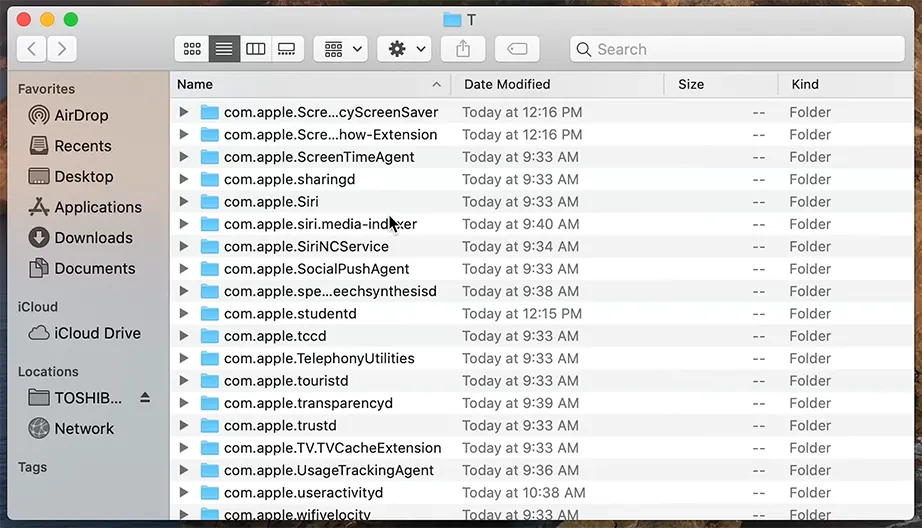Select the com.apple.Siri row name
Image resolution: width=922 pixels, height=528 pixels.
(271, 202)
